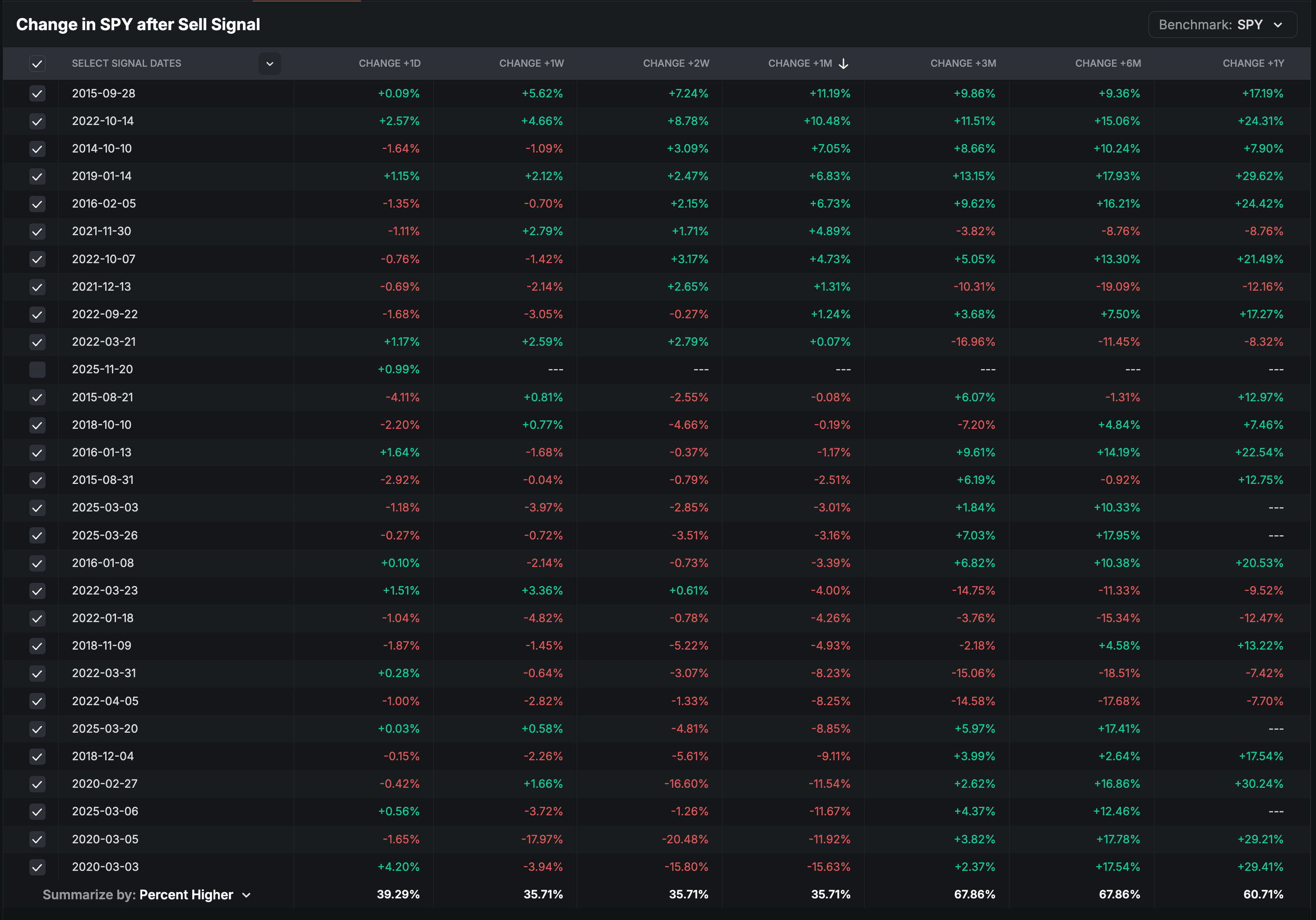Click the CHANGE +2W column header
The height and width of the screenshot is (920, 1316).
[675, 64]
